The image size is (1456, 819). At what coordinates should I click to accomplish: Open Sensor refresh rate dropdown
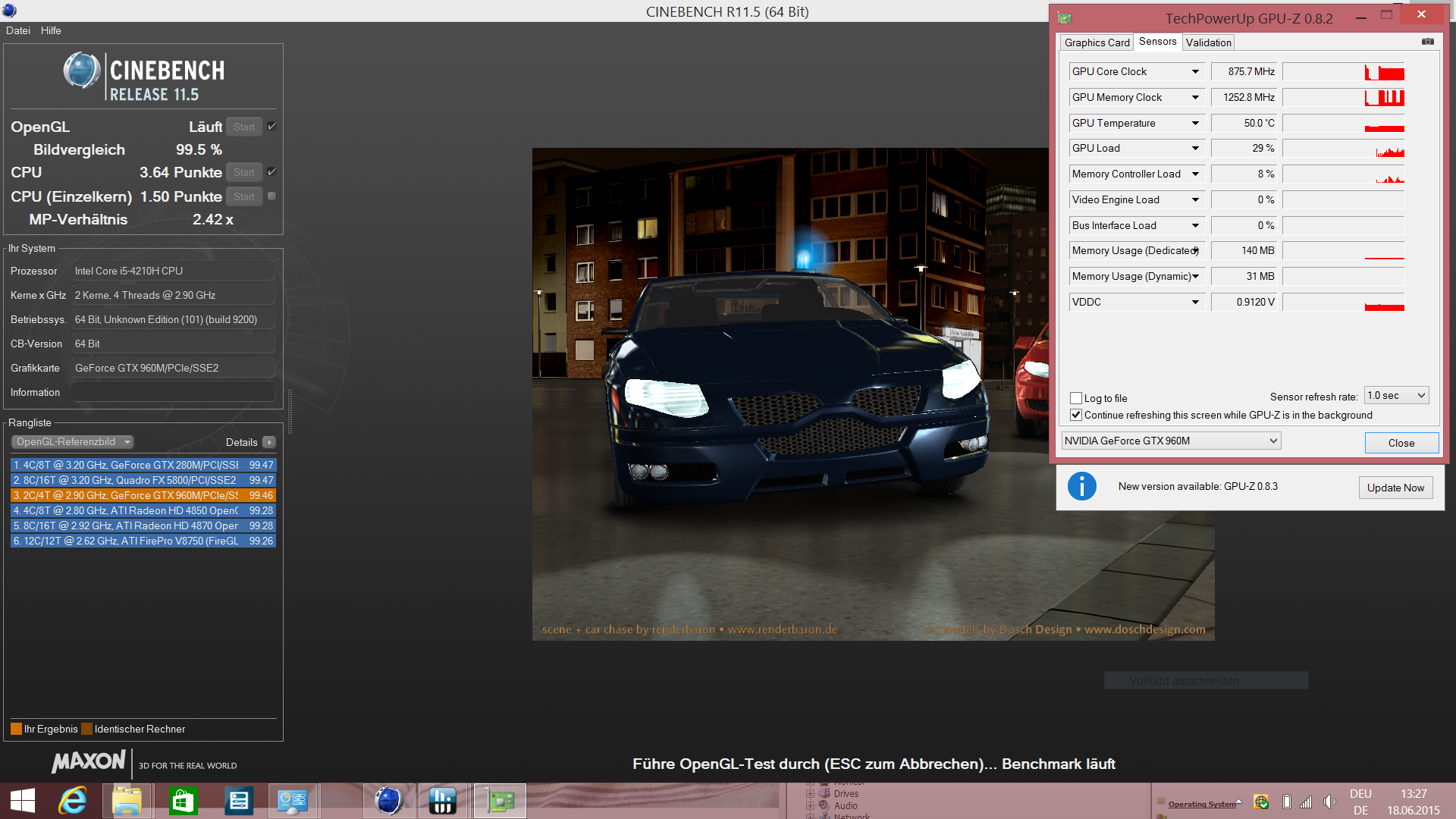[1396, 395]
